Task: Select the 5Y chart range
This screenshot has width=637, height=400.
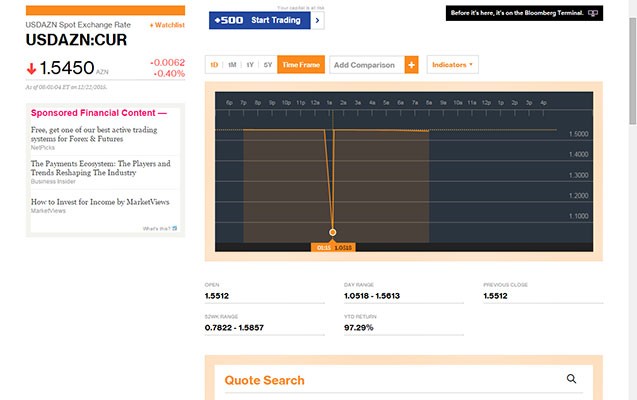Action: pyautogui.click(x=267, y=65)
